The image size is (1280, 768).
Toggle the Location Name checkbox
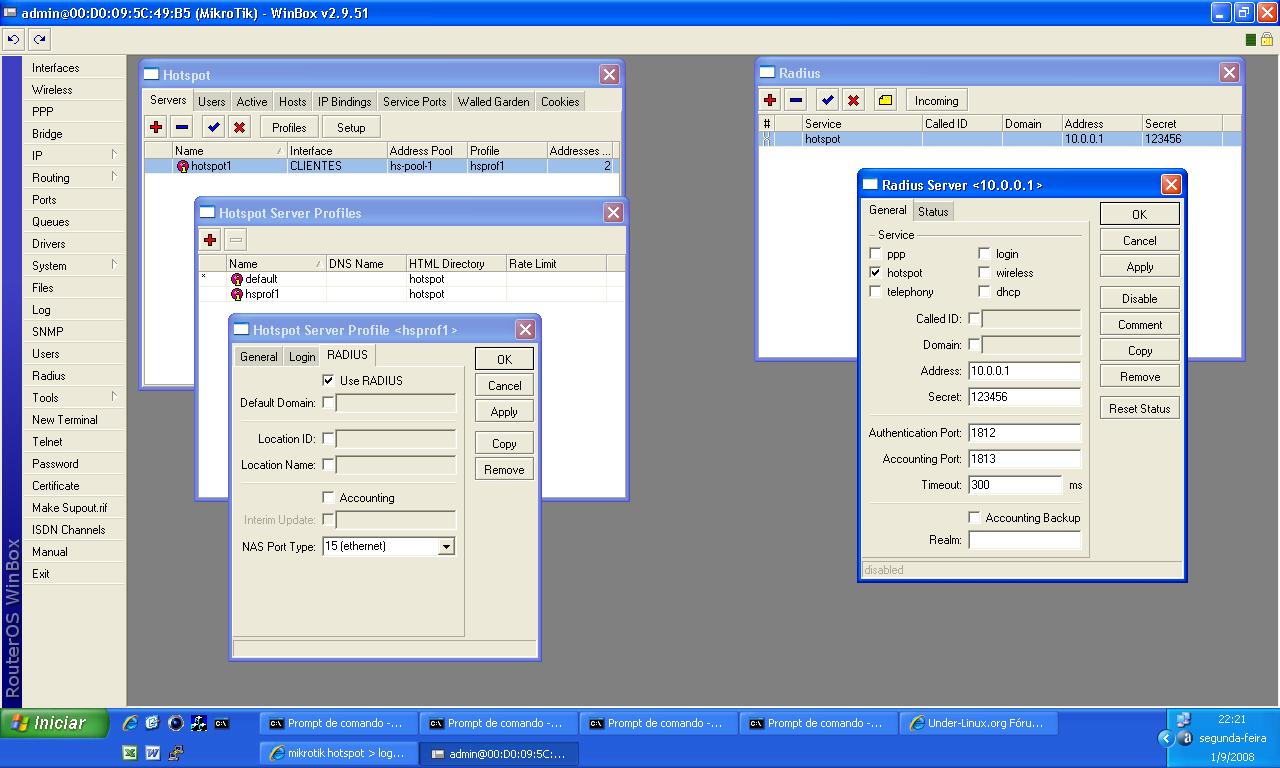pos(328,465)
